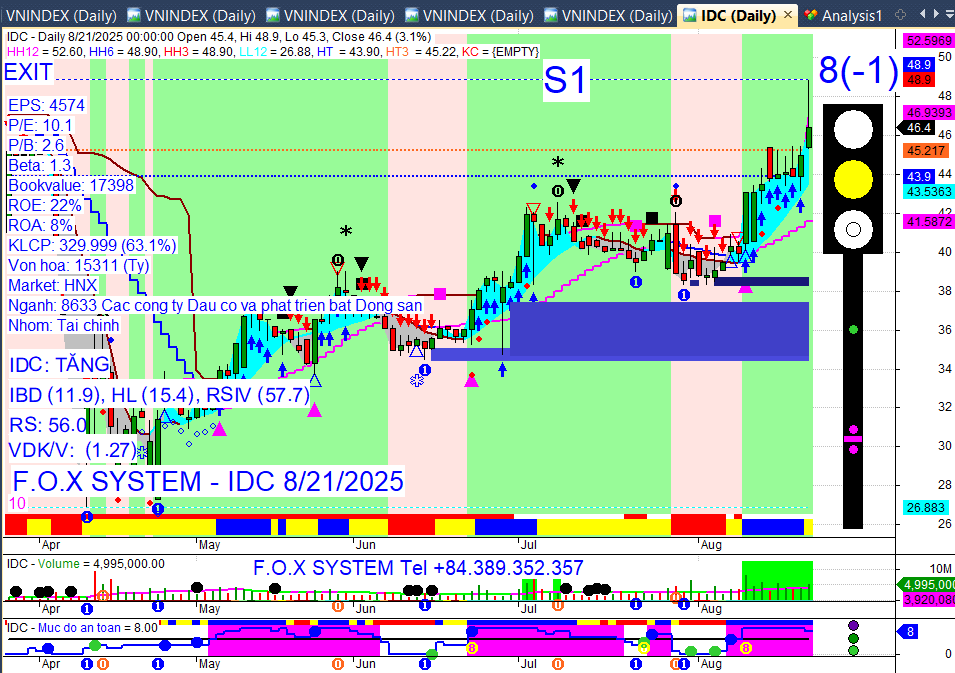Click F.O.X SYSTEM - IDC 8/21/2025 title
Image resolution: width=955 pixels, height=673 pixels.
[208, 482]
